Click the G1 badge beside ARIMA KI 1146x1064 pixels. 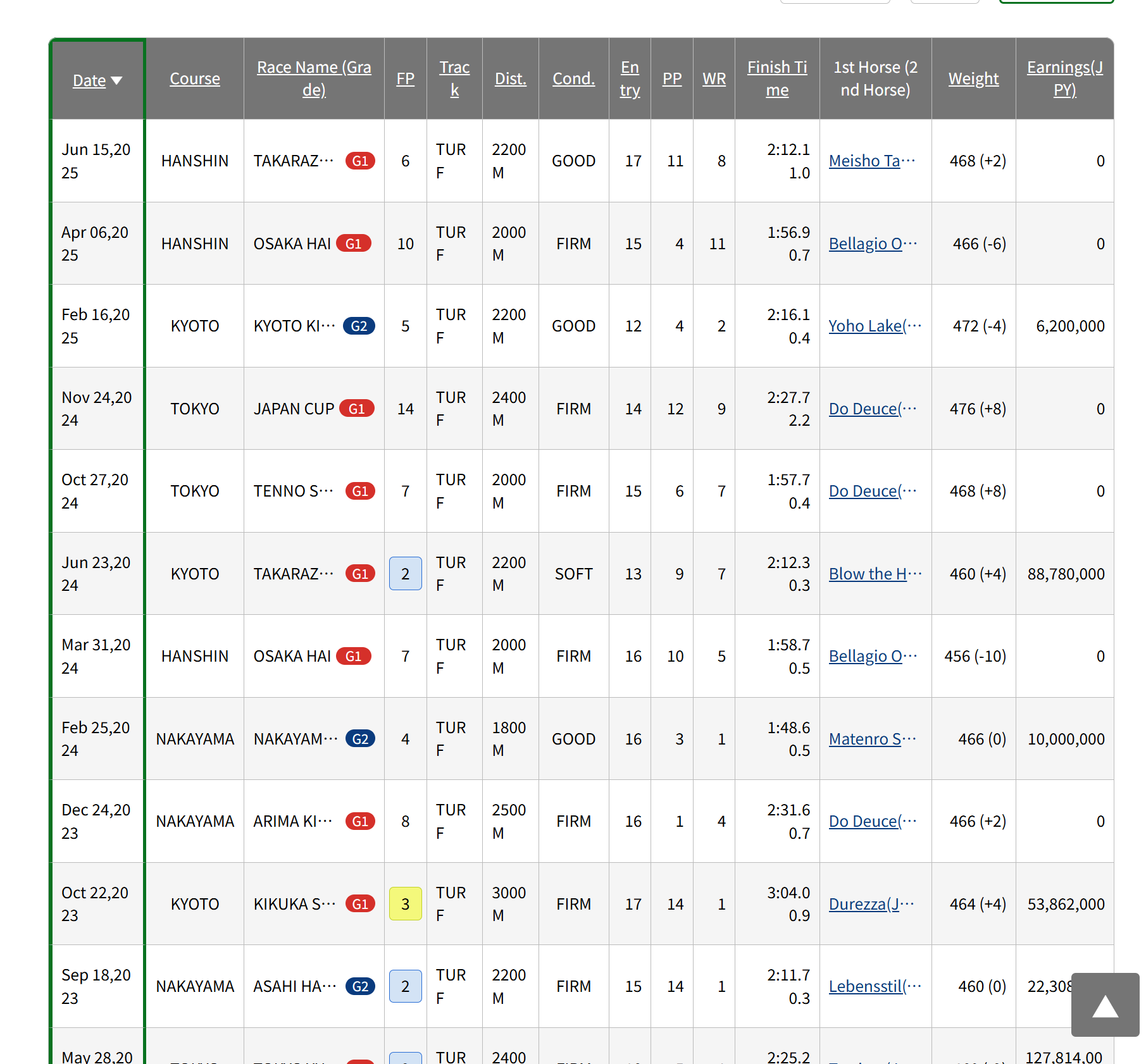(x=360, y=821)
